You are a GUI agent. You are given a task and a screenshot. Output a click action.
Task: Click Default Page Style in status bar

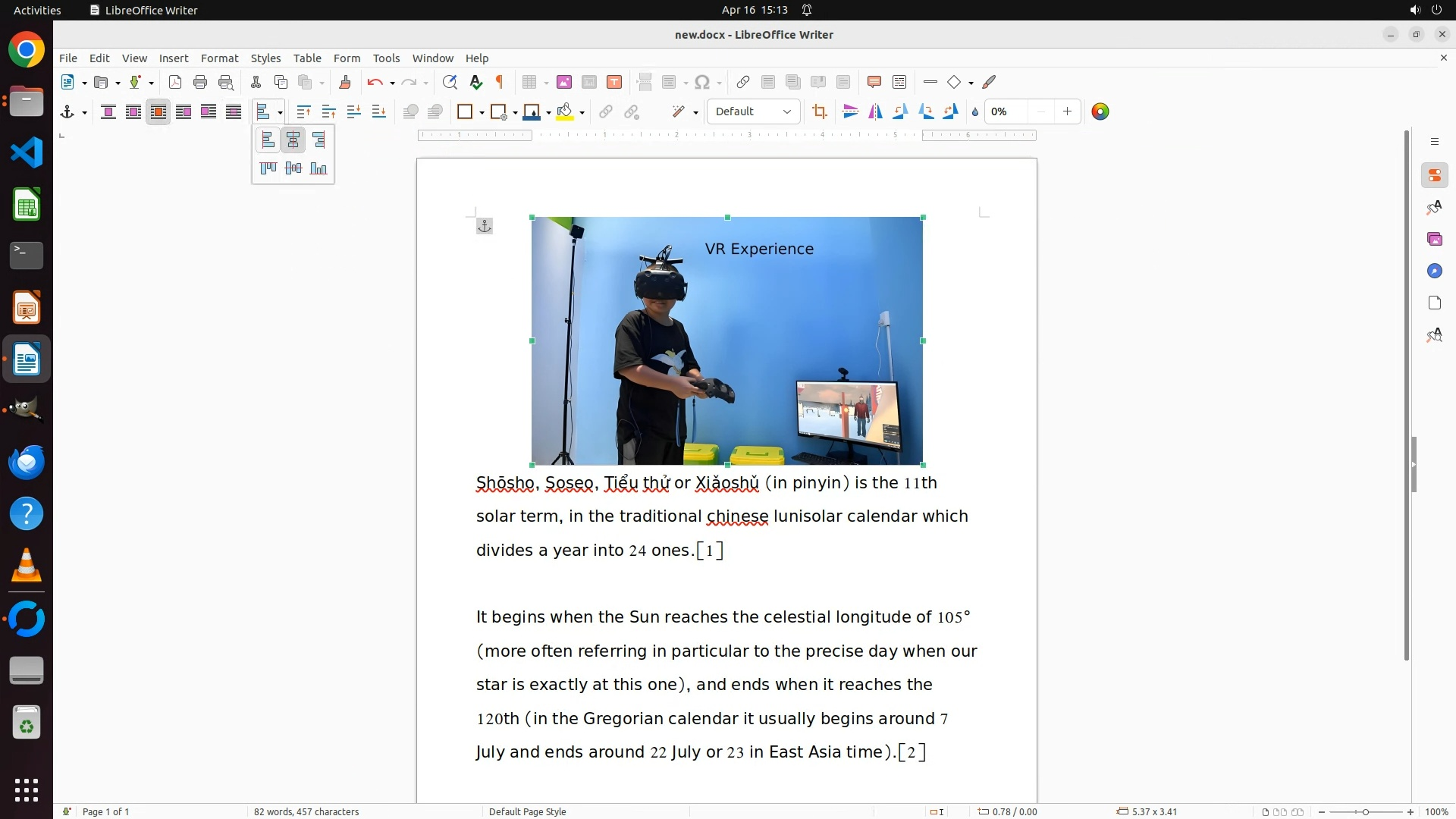coord(527,811)
